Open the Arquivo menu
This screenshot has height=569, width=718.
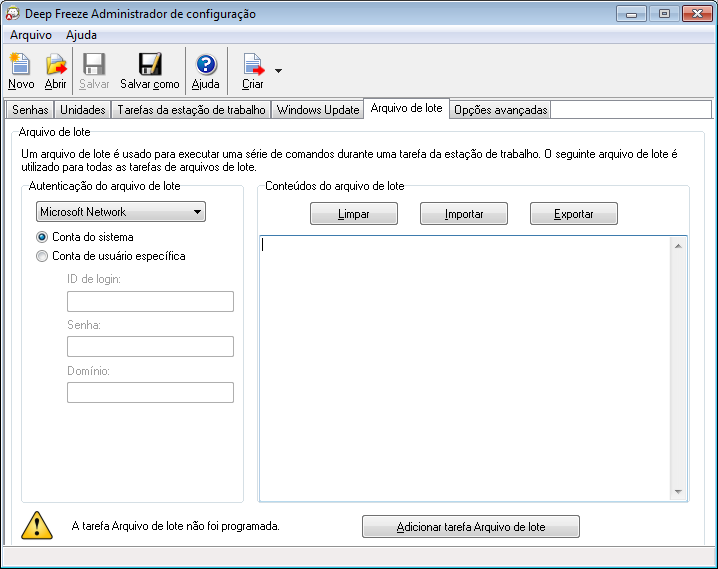(x=30, y=35)
